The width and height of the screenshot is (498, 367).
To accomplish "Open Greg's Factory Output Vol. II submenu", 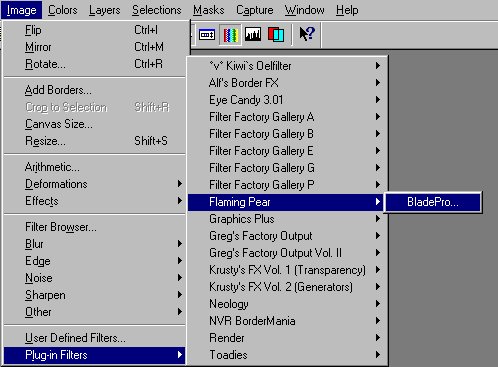I will pyautogui.click(x=287, y=253).
